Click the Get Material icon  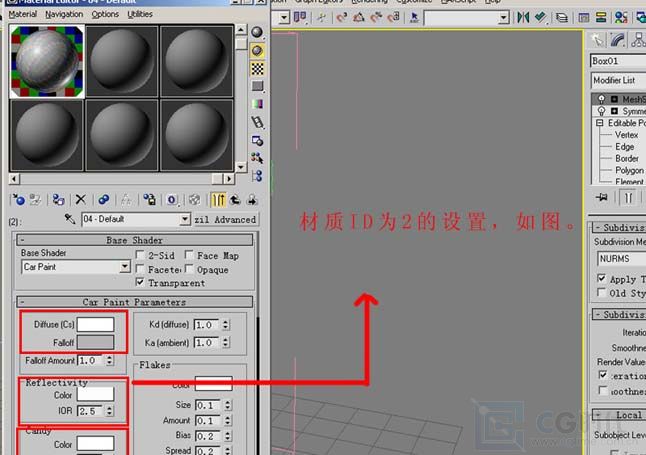(x=18, y=200)
